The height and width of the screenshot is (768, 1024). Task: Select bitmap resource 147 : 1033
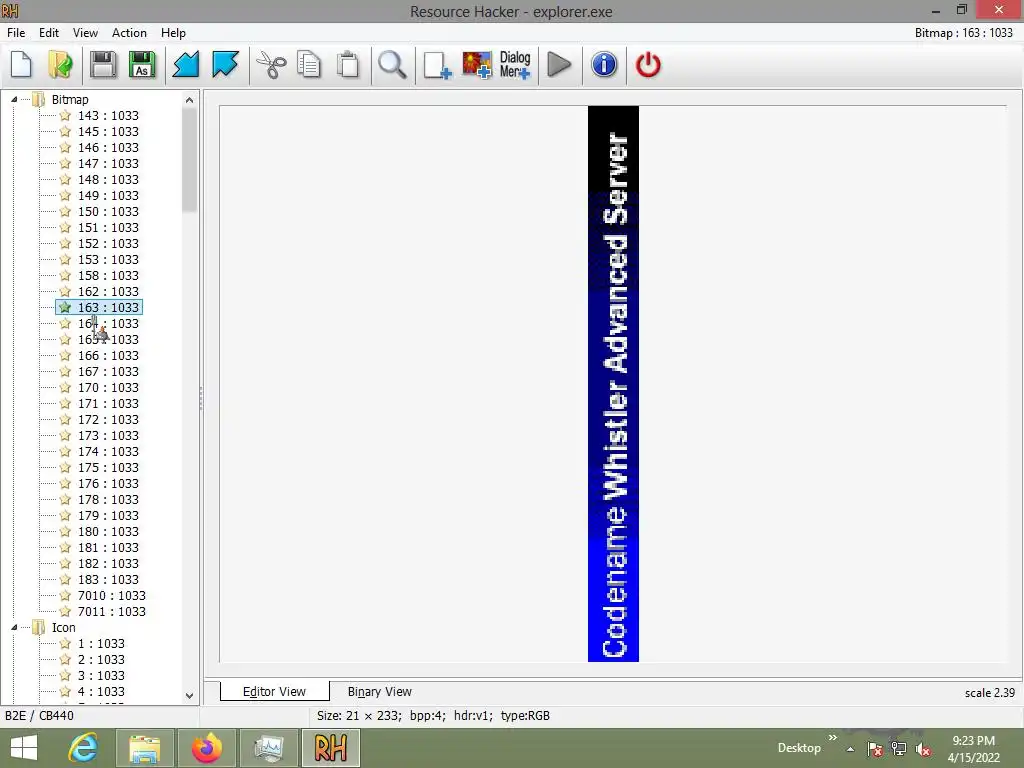click(x=108, y=163)
